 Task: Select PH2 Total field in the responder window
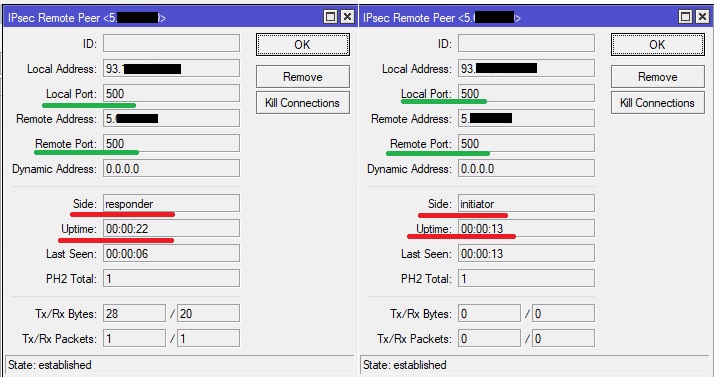pyautogui.click(x=171, y=278)
